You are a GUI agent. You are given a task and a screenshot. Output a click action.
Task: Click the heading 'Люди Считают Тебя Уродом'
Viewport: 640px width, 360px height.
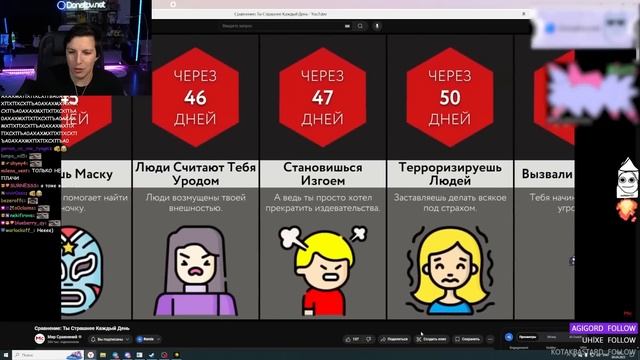(196, 173)
